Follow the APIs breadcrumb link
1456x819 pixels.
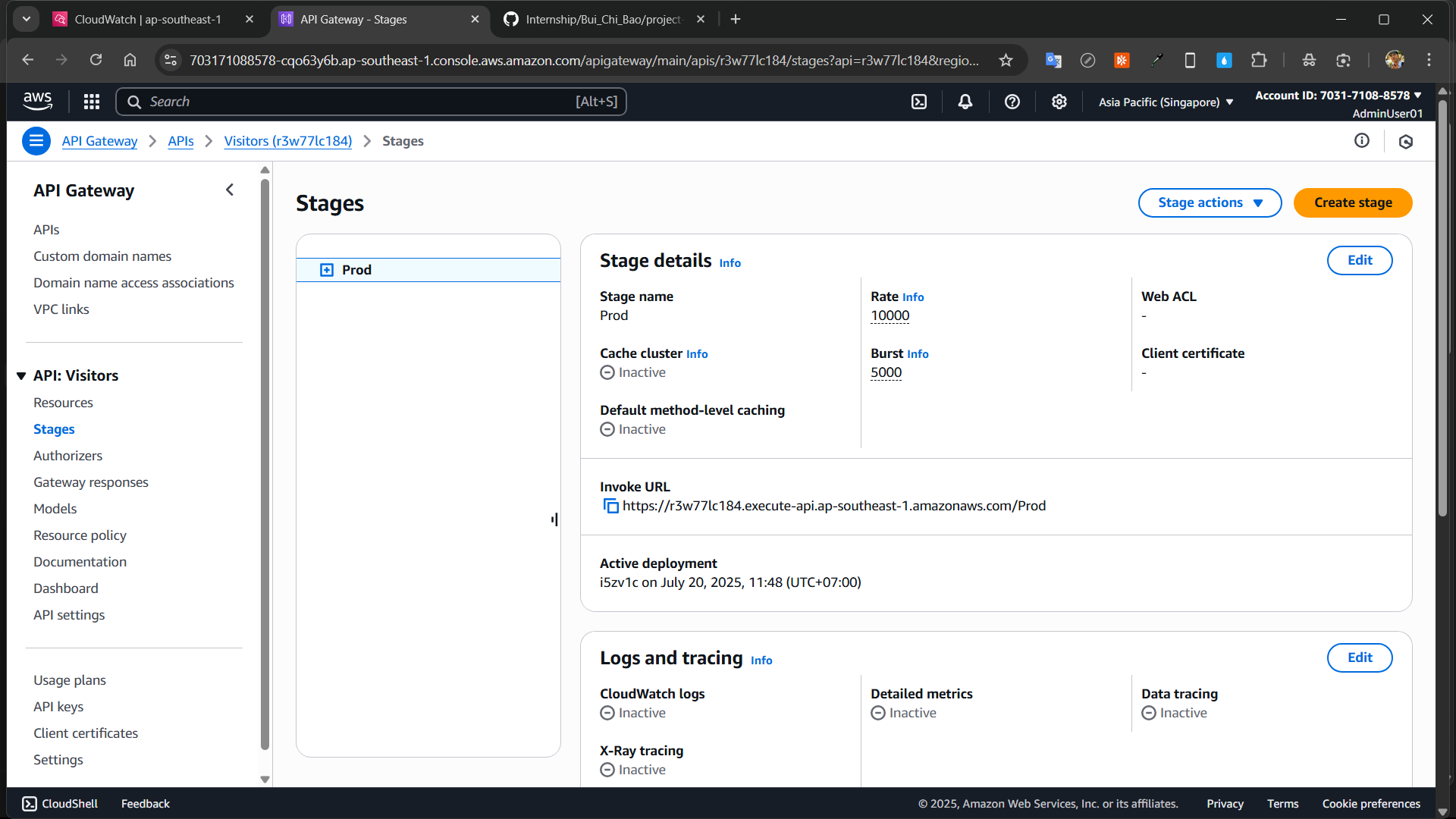coord(180,141)
